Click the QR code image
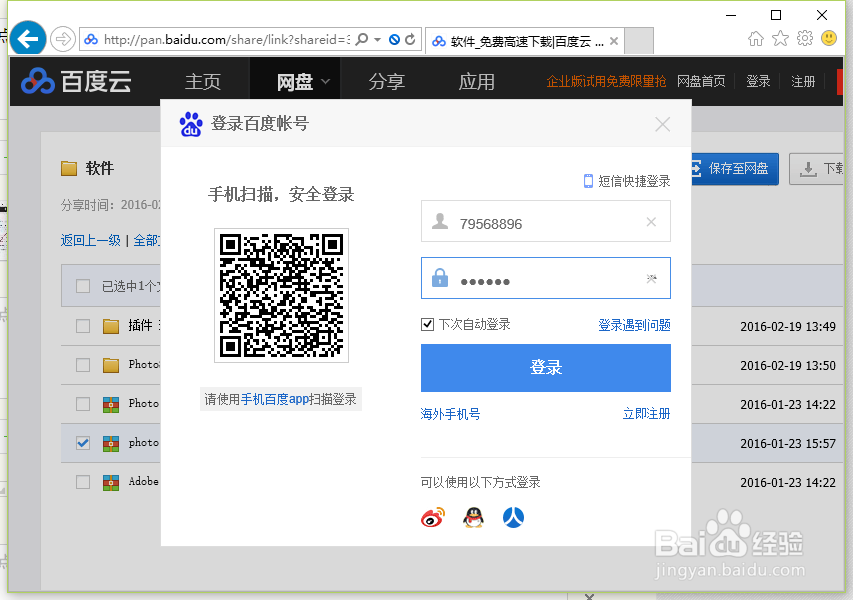 click(281, 295)
